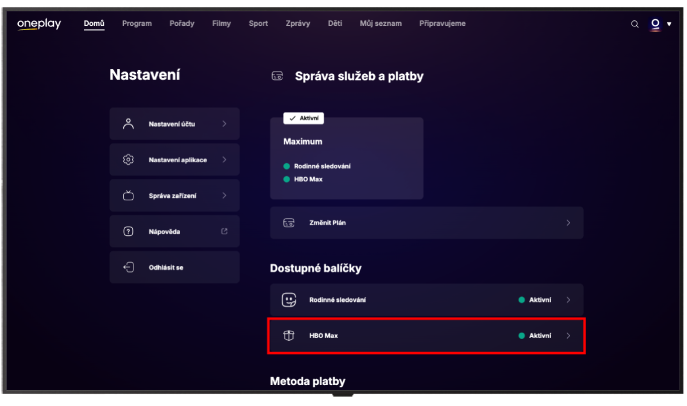Open Nápověda help link
Viewport: 687px width, 406px height.
pos(174,232)
